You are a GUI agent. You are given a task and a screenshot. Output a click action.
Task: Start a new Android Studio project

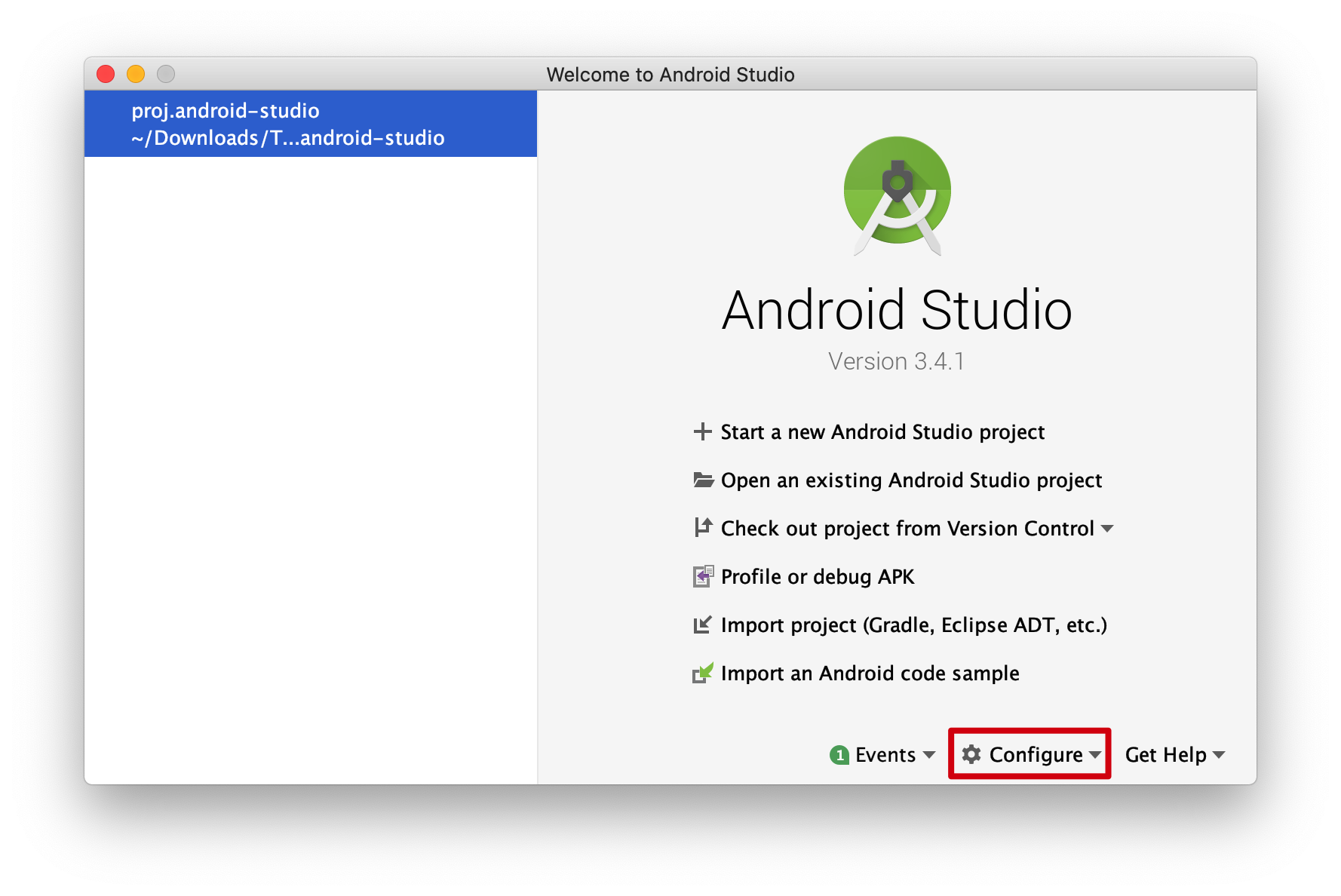click(882, 432)
